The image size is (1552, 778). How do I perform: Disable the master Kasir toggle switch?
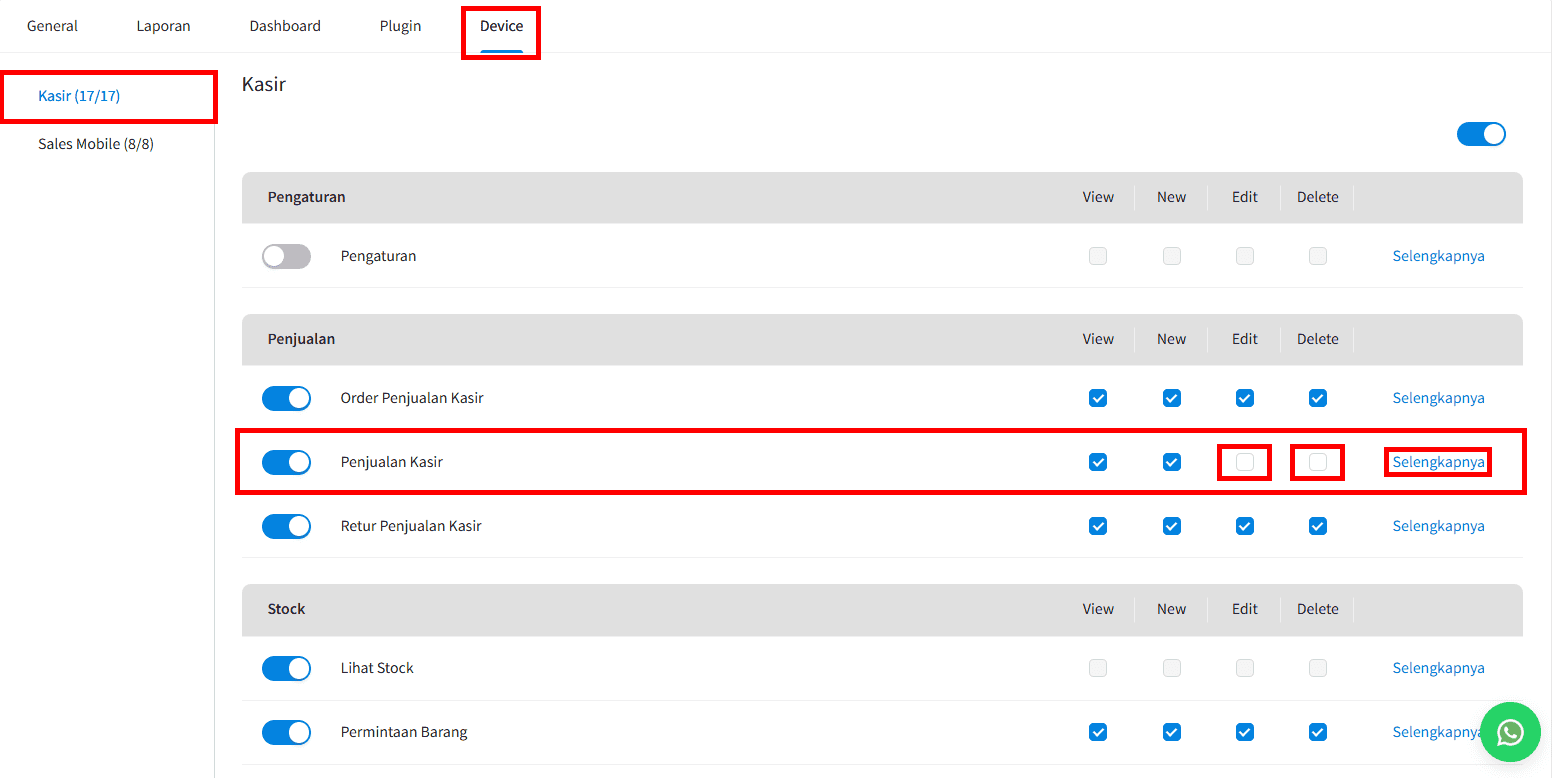pos(1481,134)
